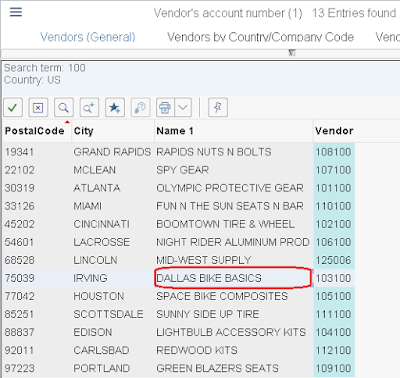Select vendor number 110100
Viewport: 400px width, 378px height.
click(x=334, y=206)
